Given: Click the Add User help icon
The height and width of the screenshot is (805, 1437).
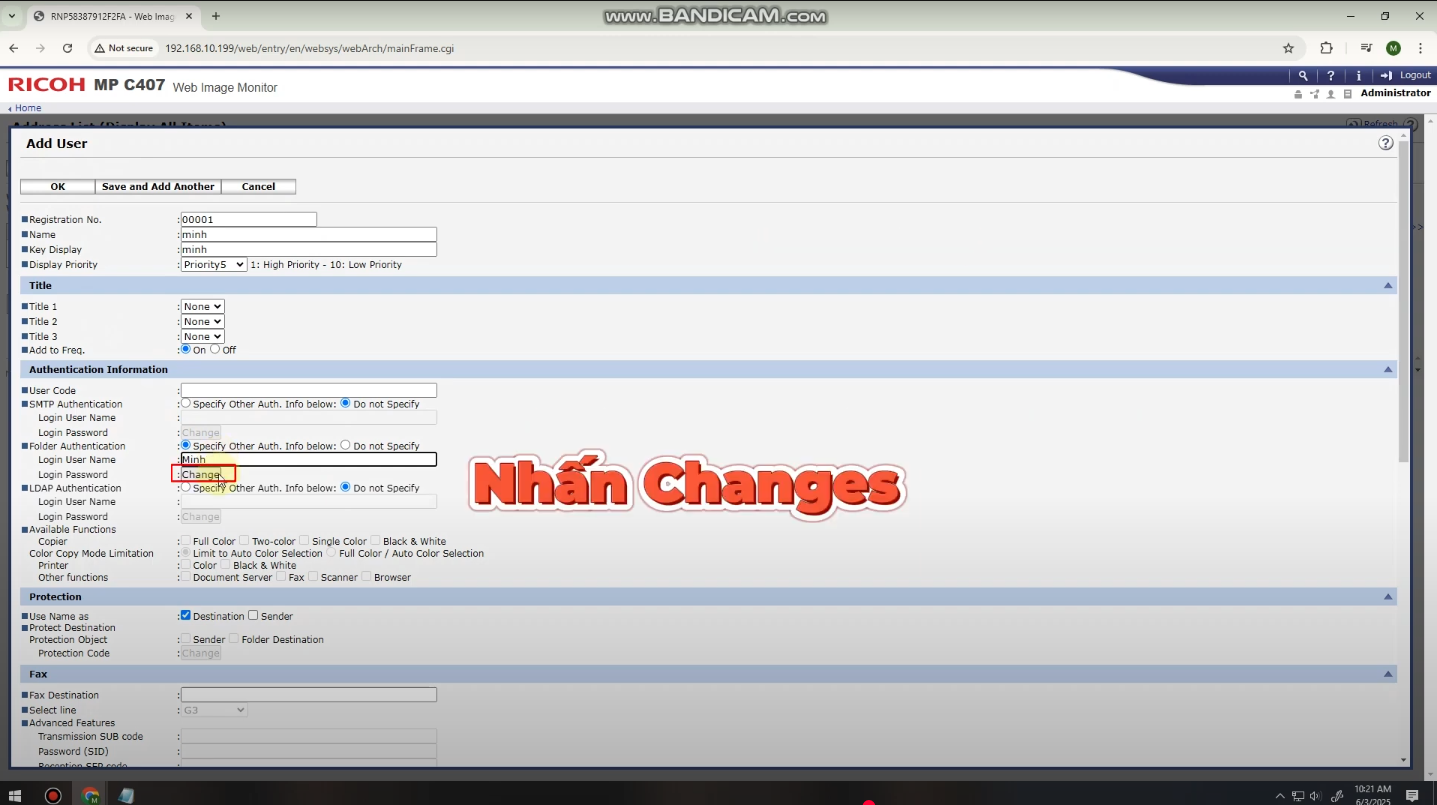Looking at the screenshot, I should (1385, 143).
